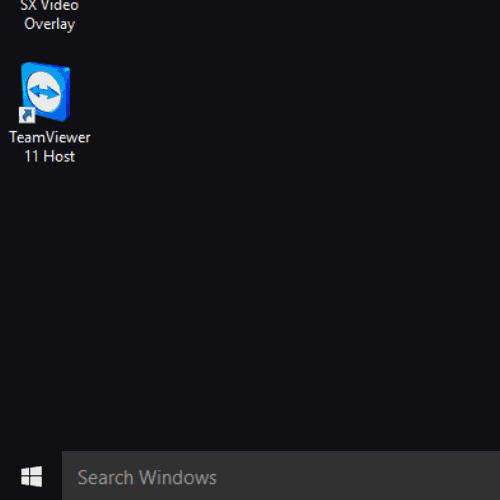
Task: Click the Windows logo in taskbar
Action: pyautogui.click(x=31, y=476)
